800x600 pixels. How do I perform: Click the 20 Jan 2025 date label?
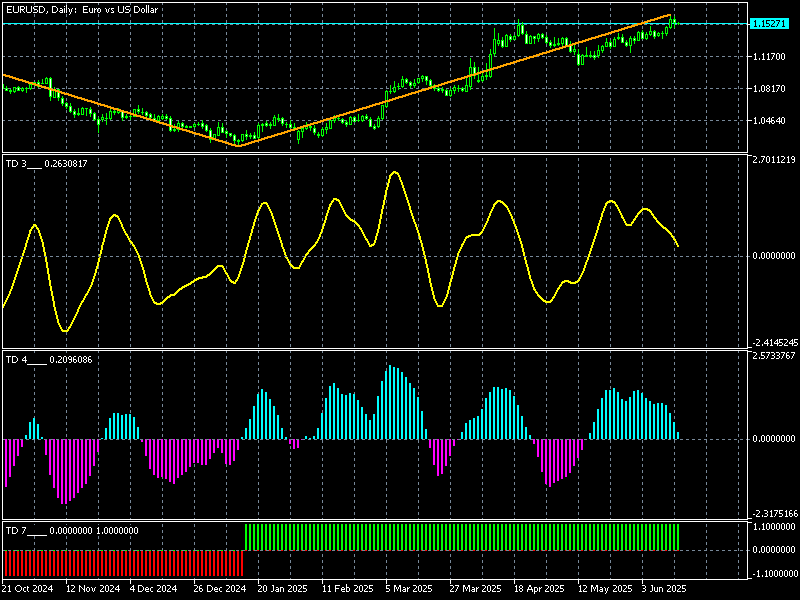(x=283, y=589)
